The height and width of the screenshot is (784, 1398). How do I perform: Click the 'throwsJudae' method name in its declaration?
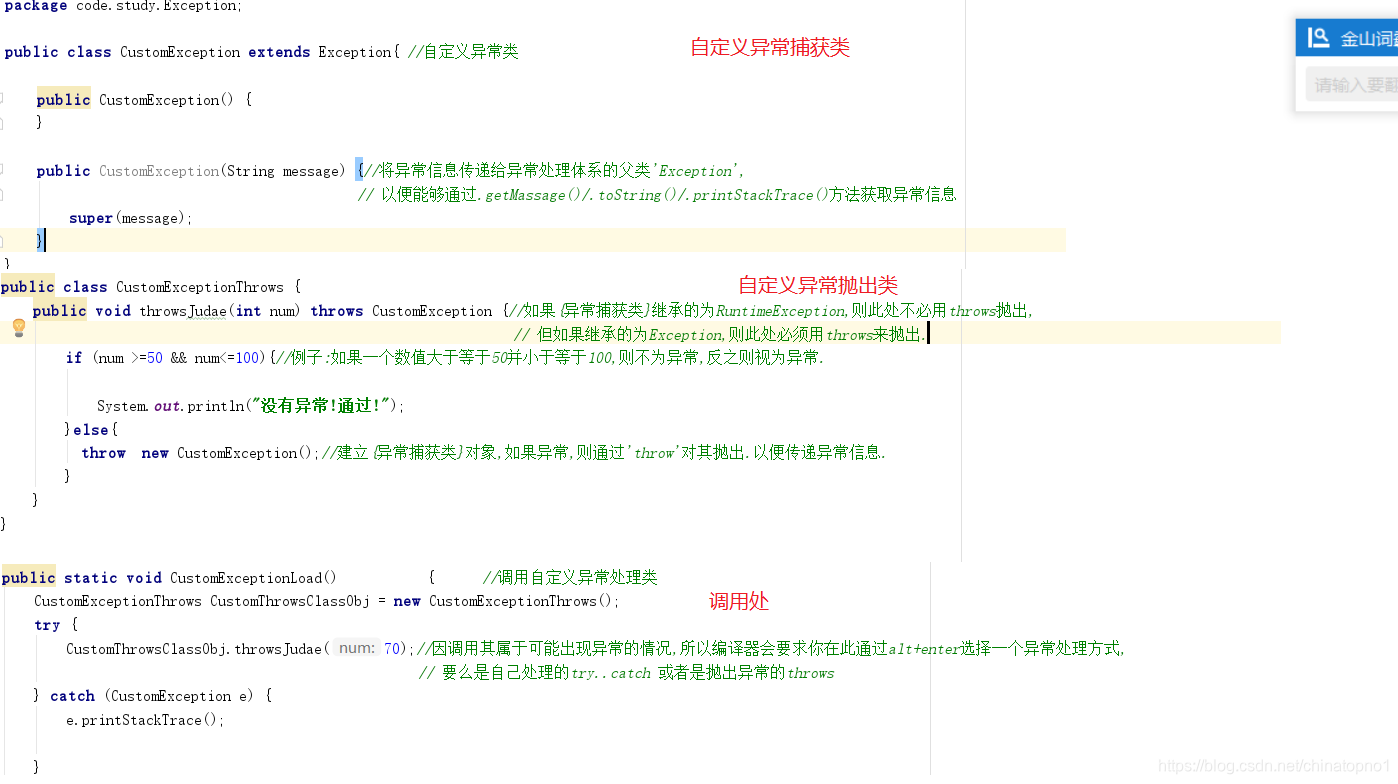click(183, 311)
